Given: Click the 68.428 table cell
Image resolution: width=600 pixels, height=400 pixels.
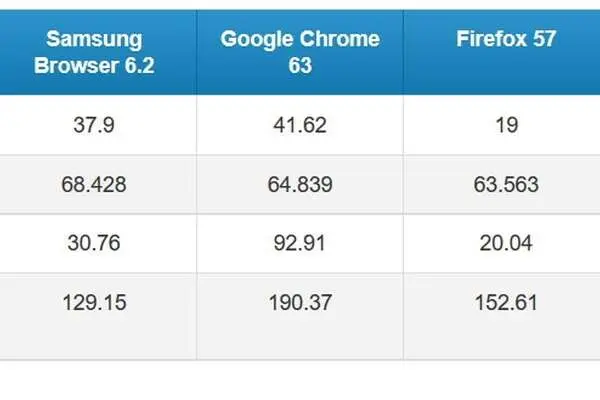Looking at the screenshot, I should coord(94,184).
